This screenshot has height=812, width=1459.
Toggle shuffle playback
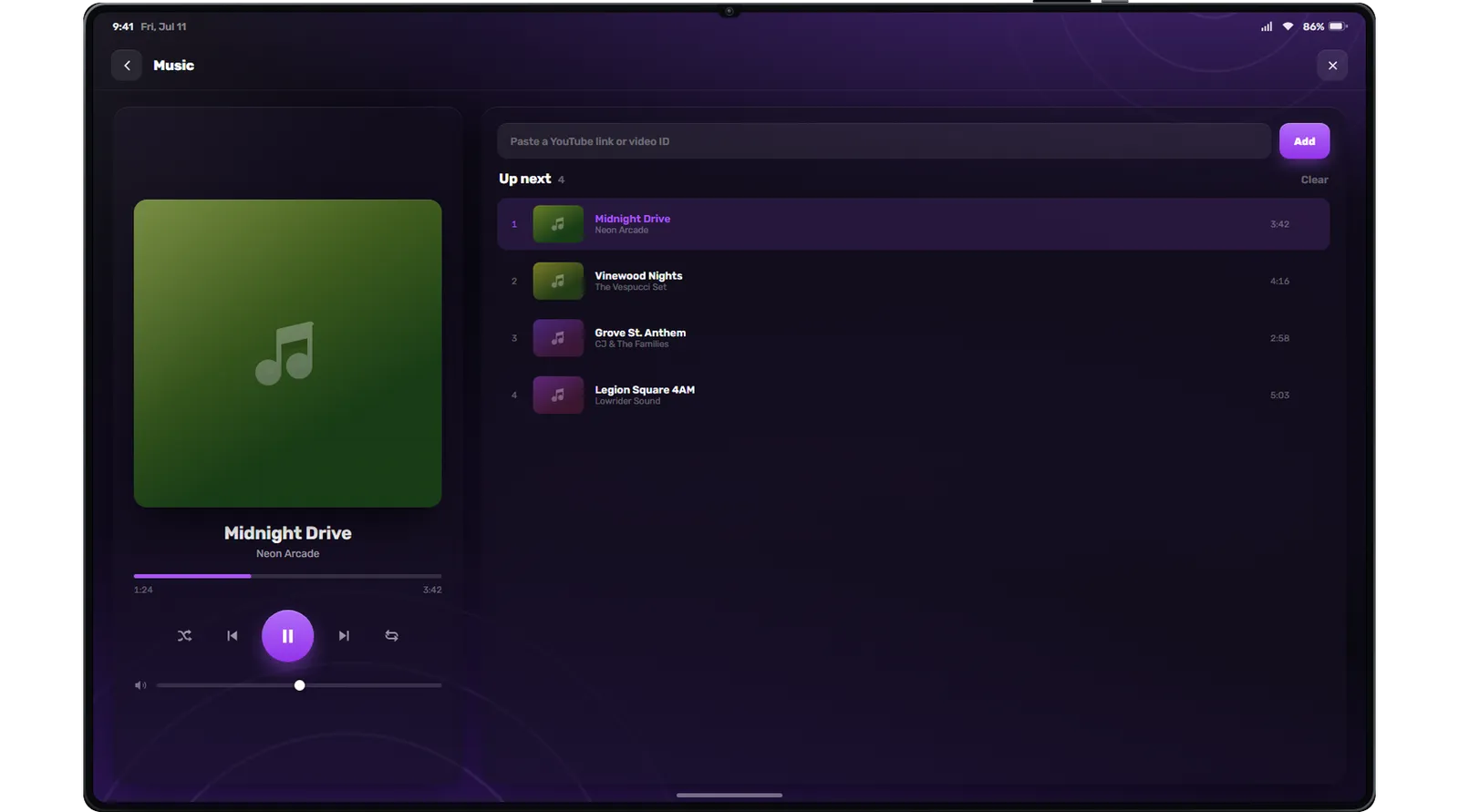184,636
